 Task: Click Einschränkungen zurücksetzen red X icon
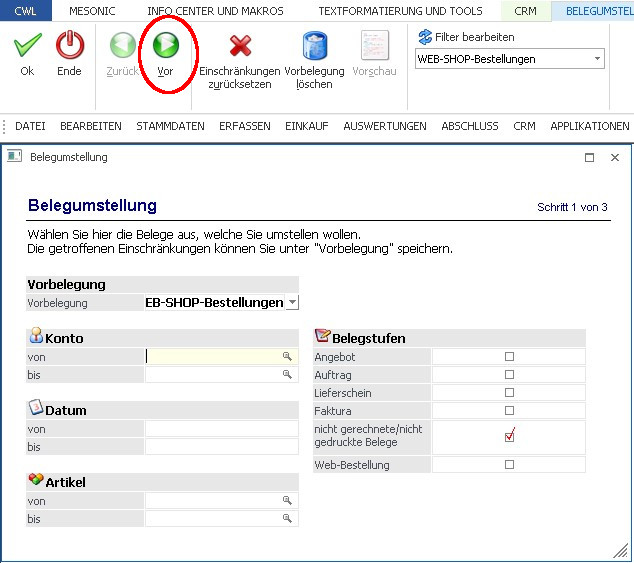(240, 46)
